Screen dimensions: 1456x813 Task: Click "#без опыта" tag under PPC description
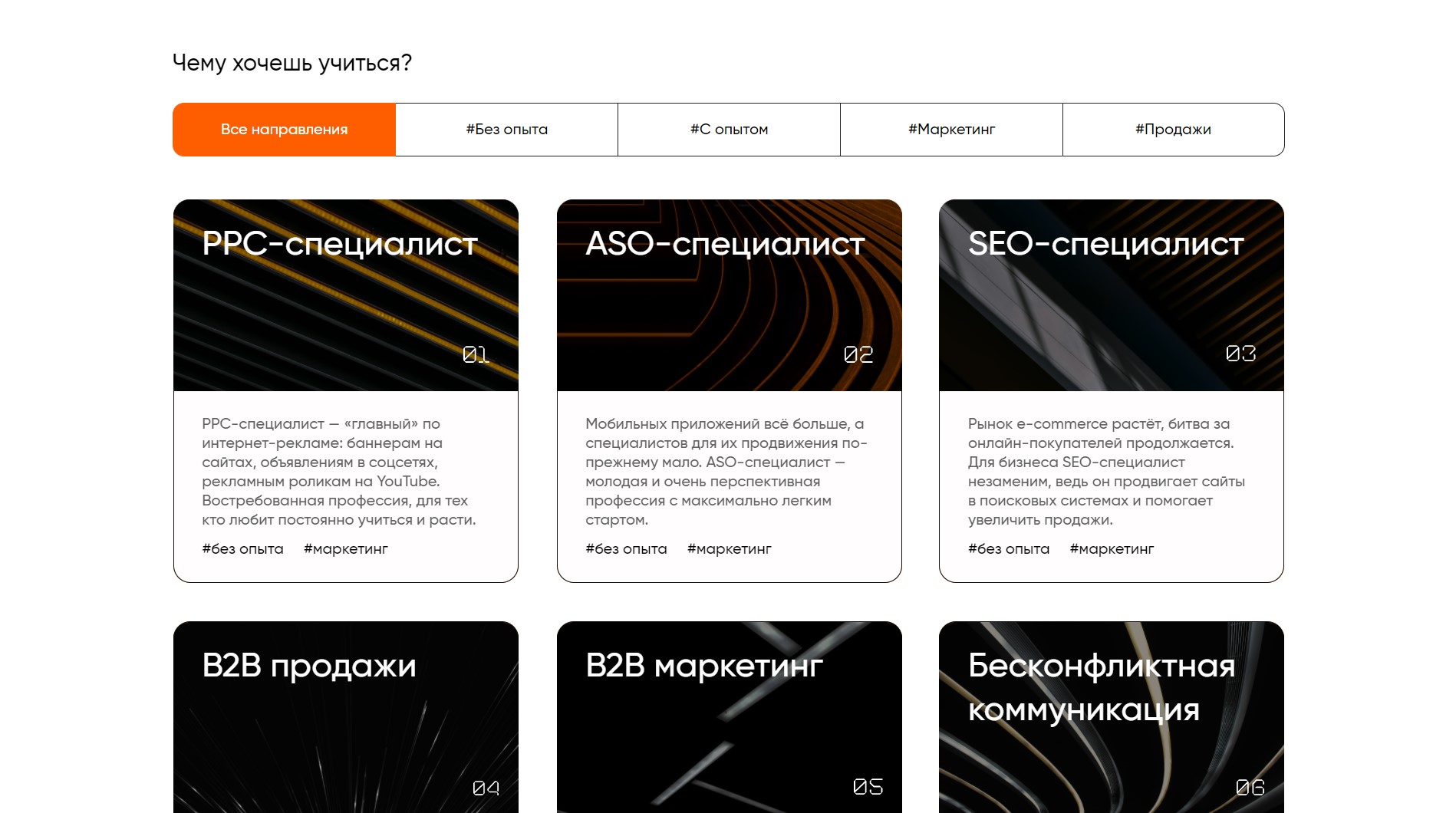[242, 549]
